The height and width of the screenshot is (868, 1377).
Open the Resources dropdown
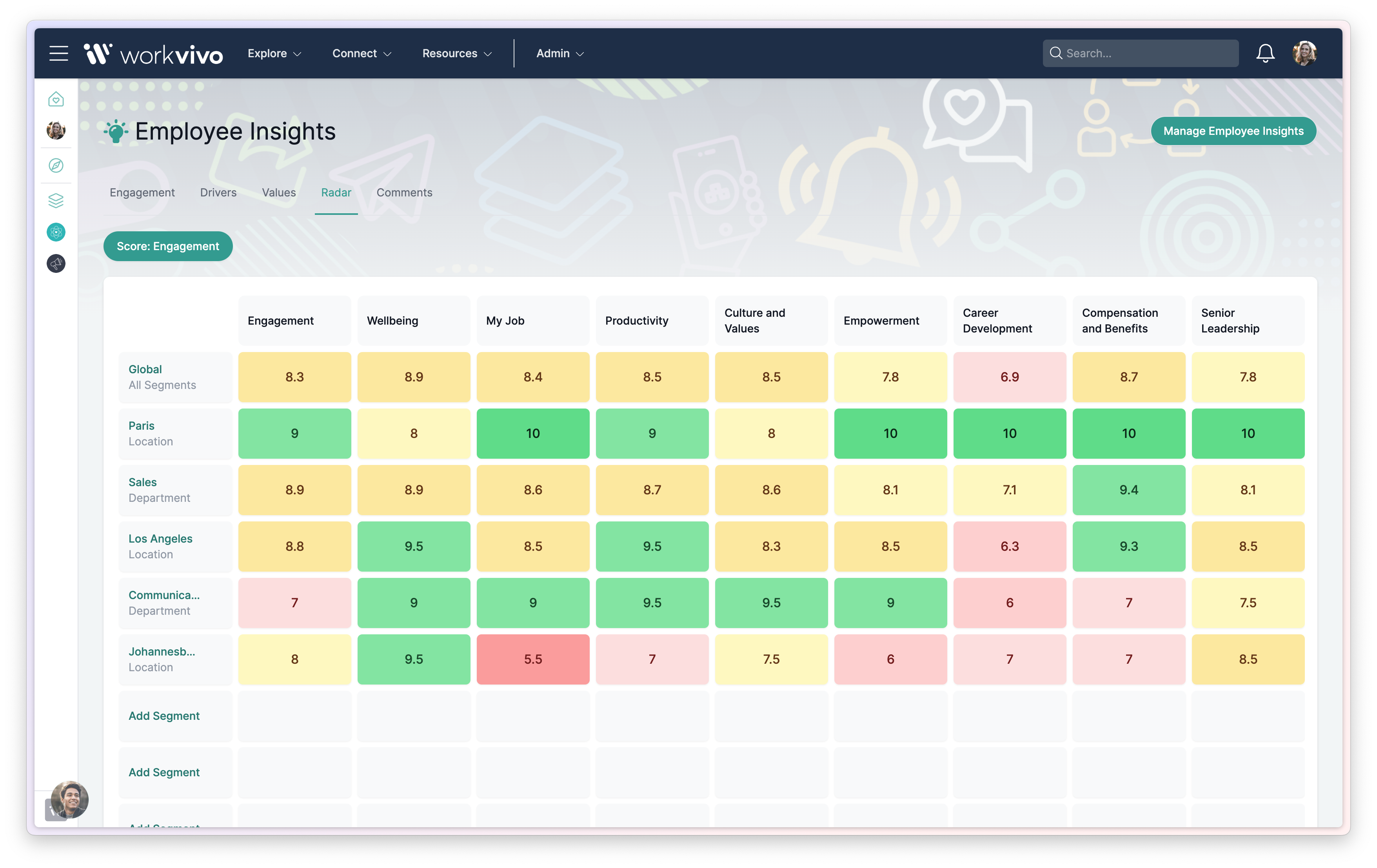click(x=456, y=53)
